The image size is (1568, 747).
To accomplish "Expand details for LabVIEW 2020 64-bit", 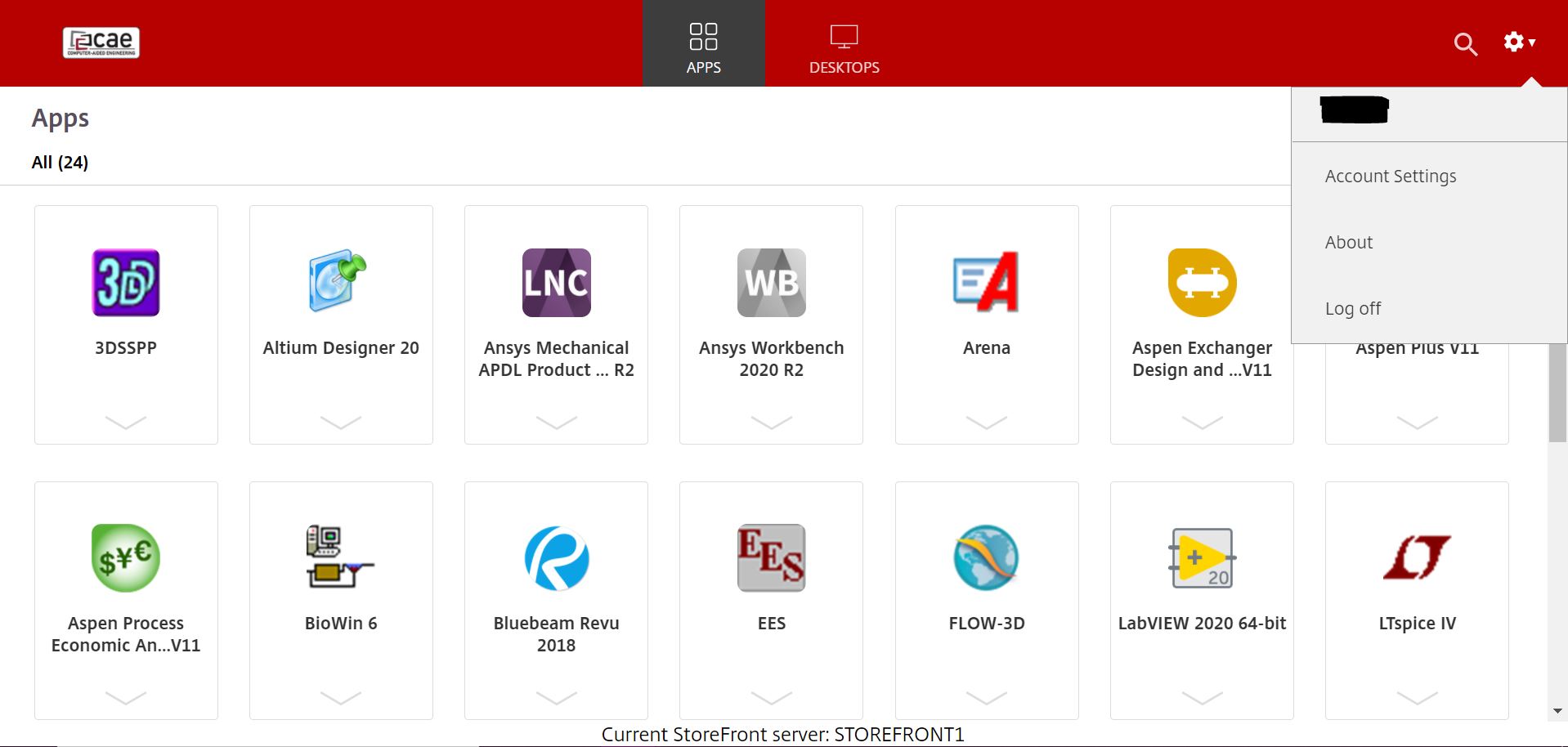I will (x=1202, y=698).
